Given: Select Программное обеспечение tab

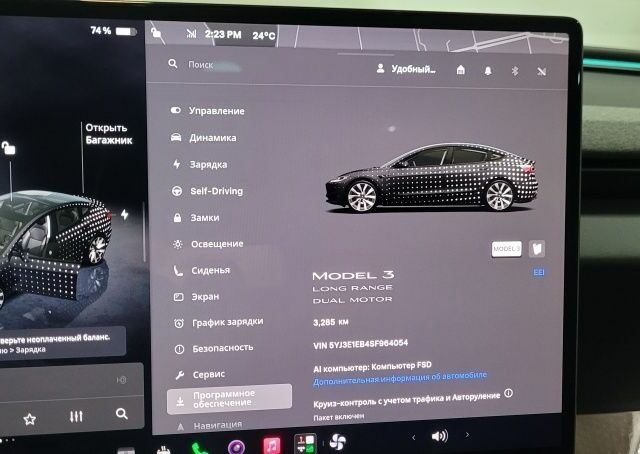Looking at the screenshot, I should 229,399.
